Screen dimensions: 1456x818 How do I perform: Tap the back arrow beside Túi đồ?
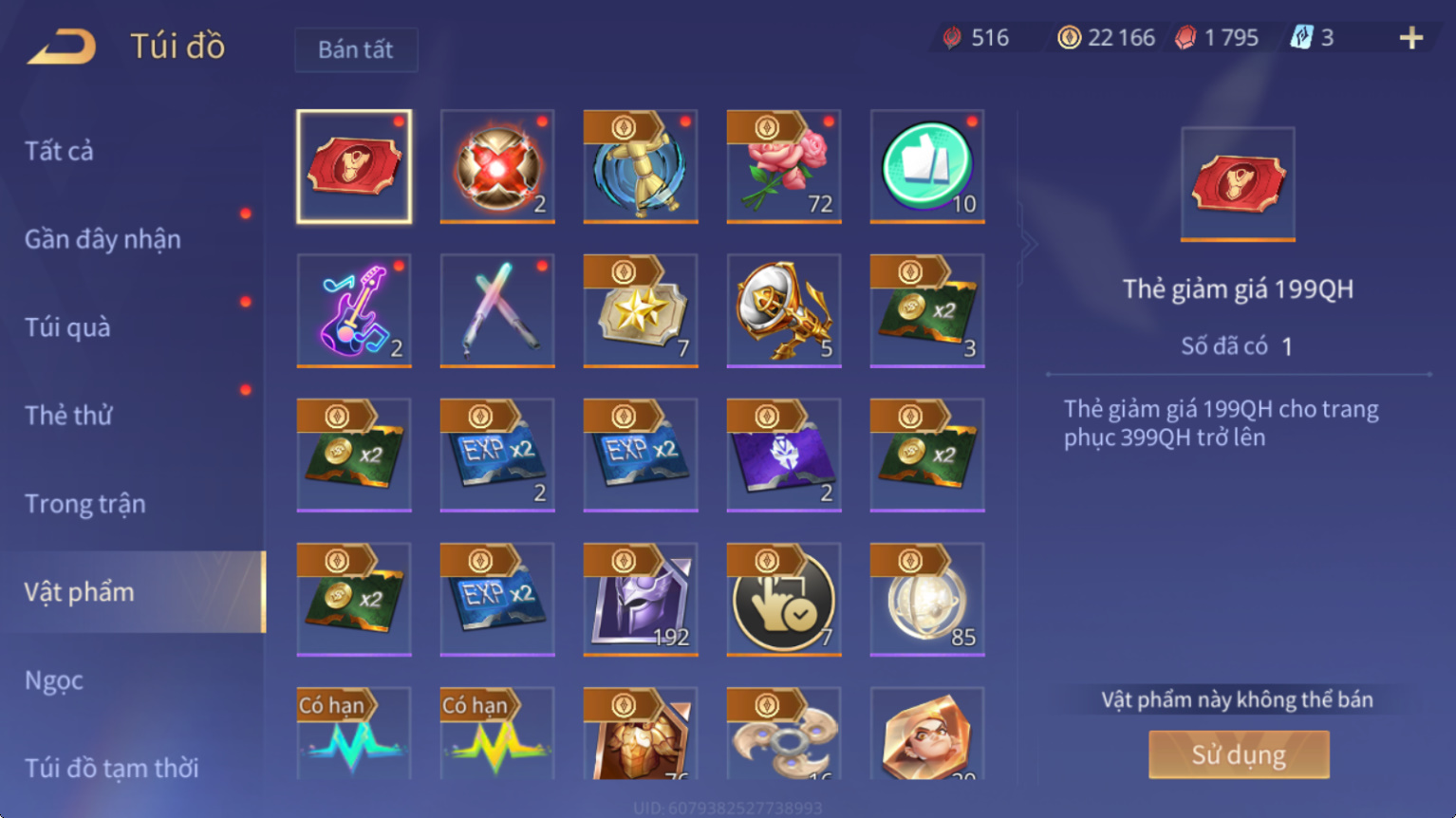point(63,46)
